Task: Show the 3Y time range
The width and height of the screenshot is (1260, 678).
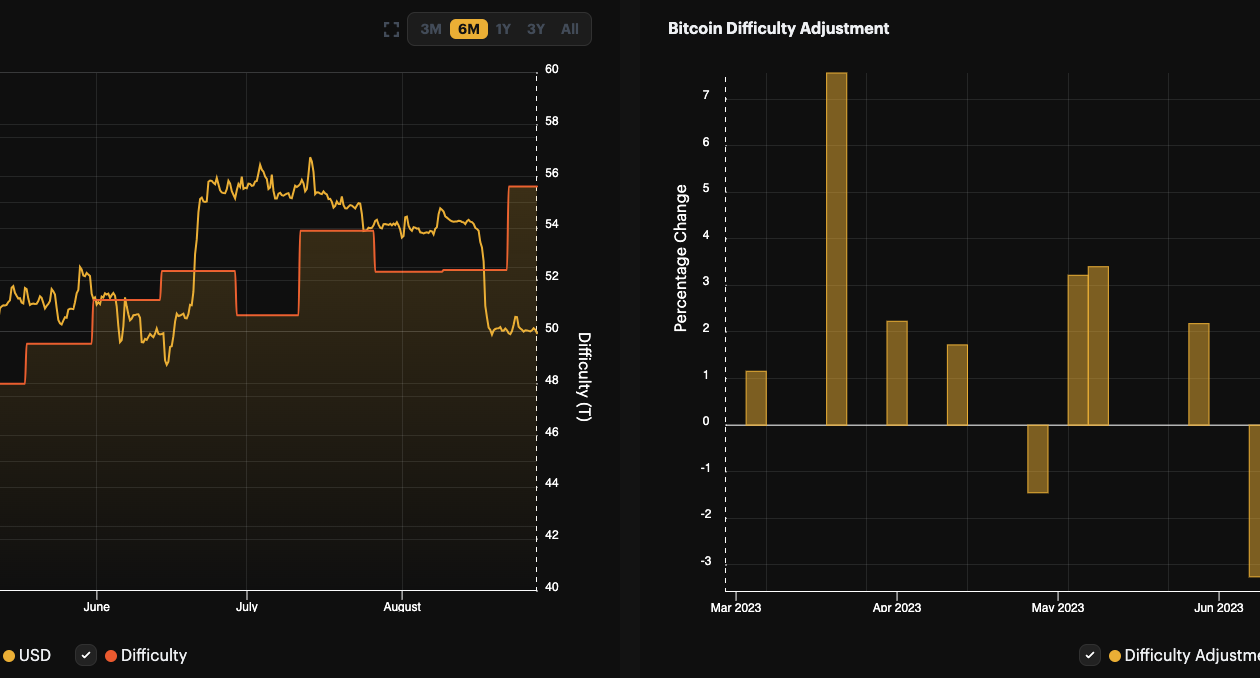Action: (x=536, y=29)
